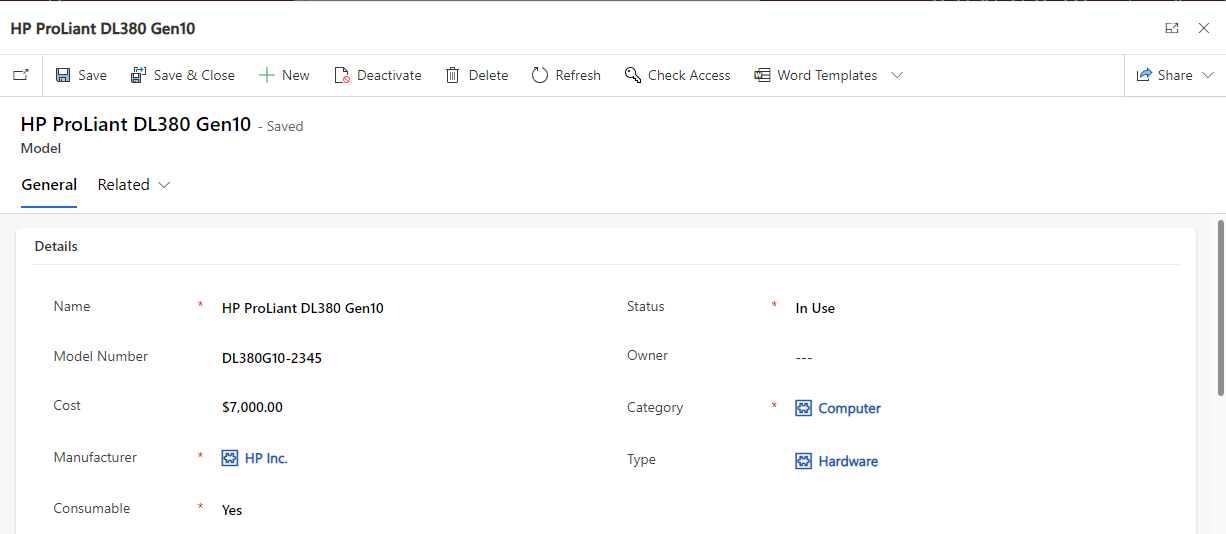Click the Save floppy disk icon
The width and height of the screenshot is (1226, 534).
pyautogui.click(x=63, y=75)
